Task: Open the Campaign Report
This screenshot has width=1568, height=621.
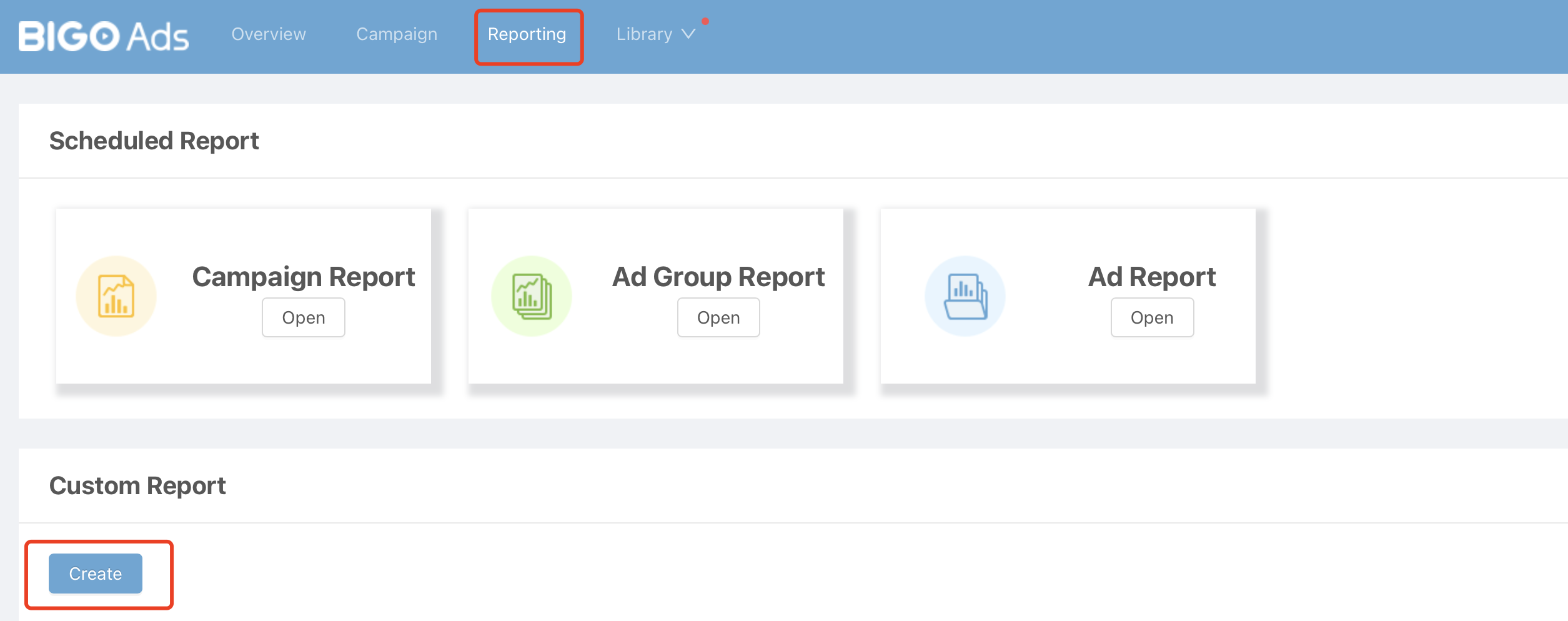Action: click(304, 317)
